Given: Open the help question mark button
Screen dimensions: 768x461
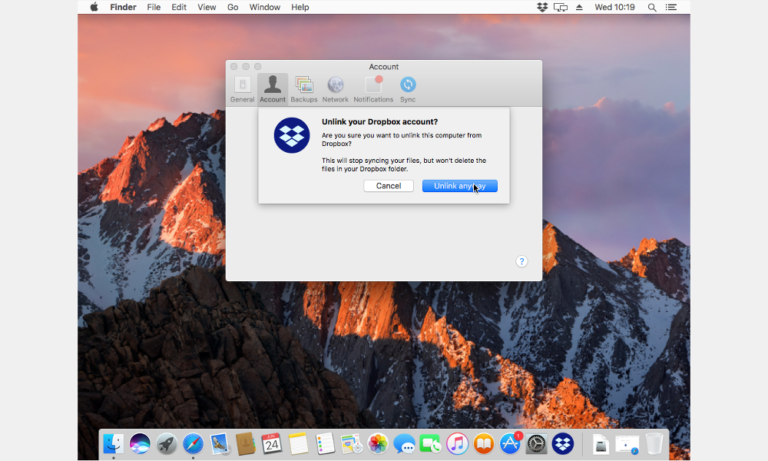Looking at the screenshot, I should [x=522, y=262].
